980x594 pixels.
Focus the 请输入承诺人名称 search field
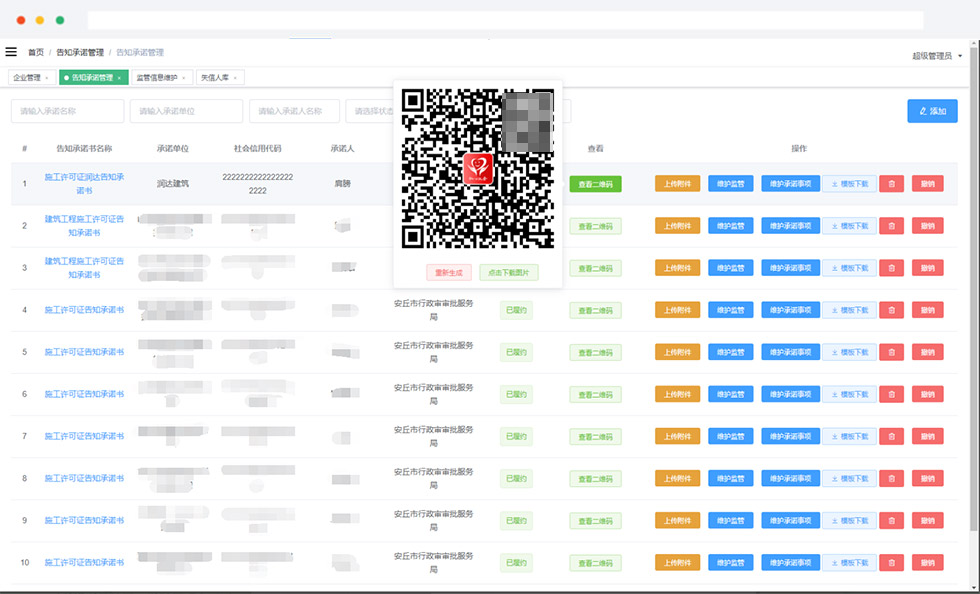(294, 111)
